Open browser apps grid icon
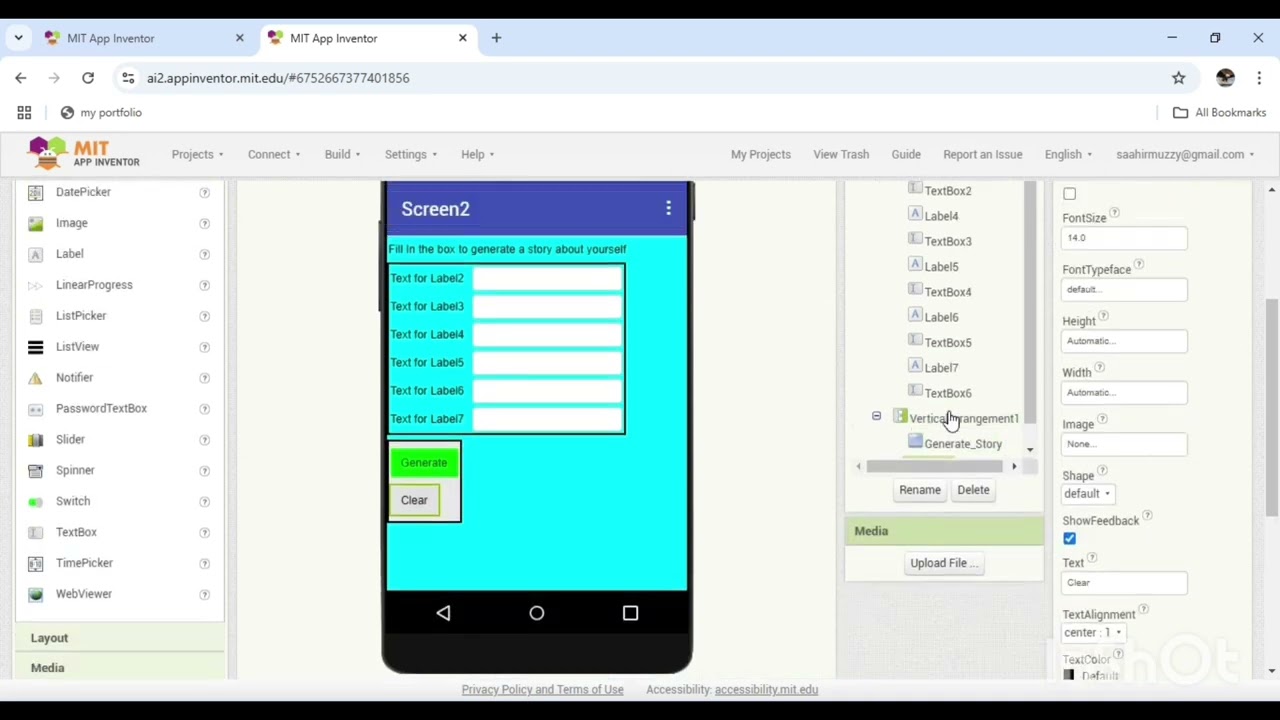This screenshot has width=1280, height=720. pyautogui.click(x=24, y=113)
